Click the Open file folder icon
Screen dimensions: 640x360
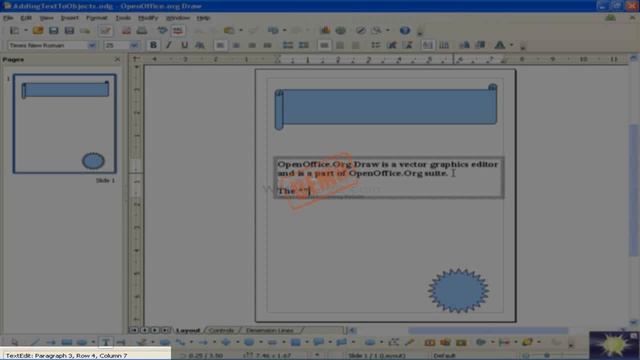point(38,31)
